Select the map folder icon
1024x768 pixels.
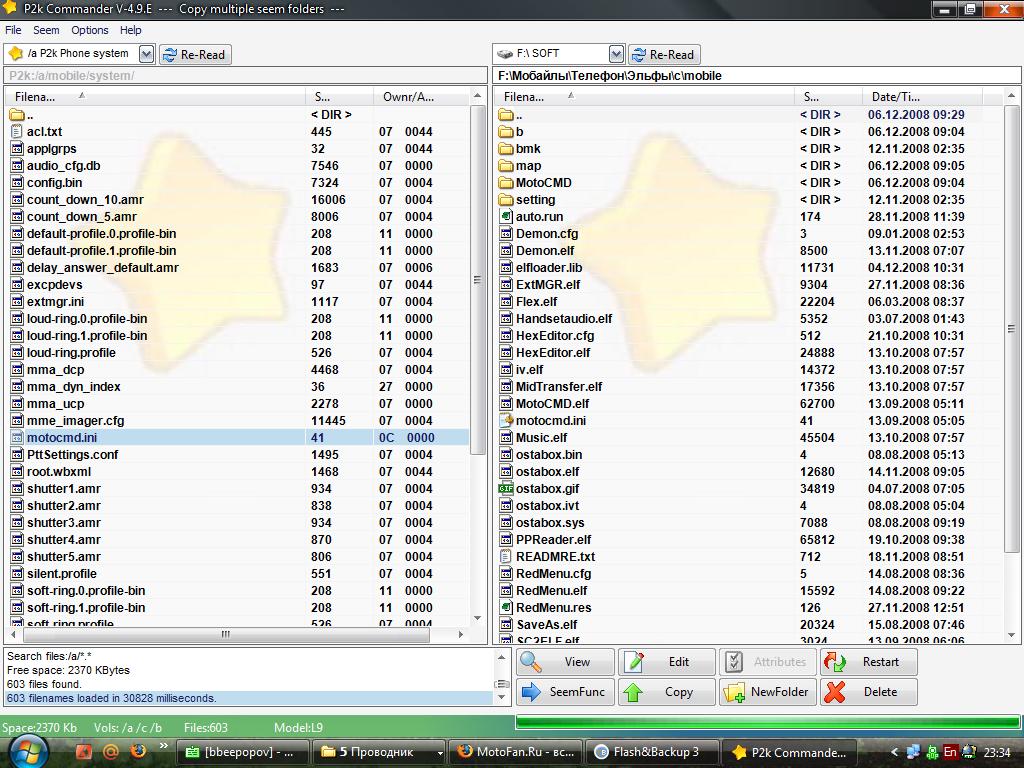(506, 166)
